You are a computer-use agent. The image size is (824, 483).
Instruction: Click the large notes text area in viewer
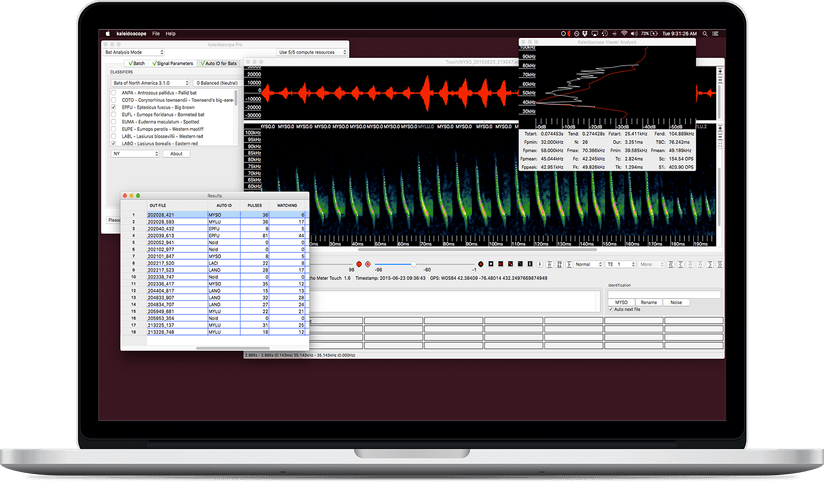pos(454,302)
